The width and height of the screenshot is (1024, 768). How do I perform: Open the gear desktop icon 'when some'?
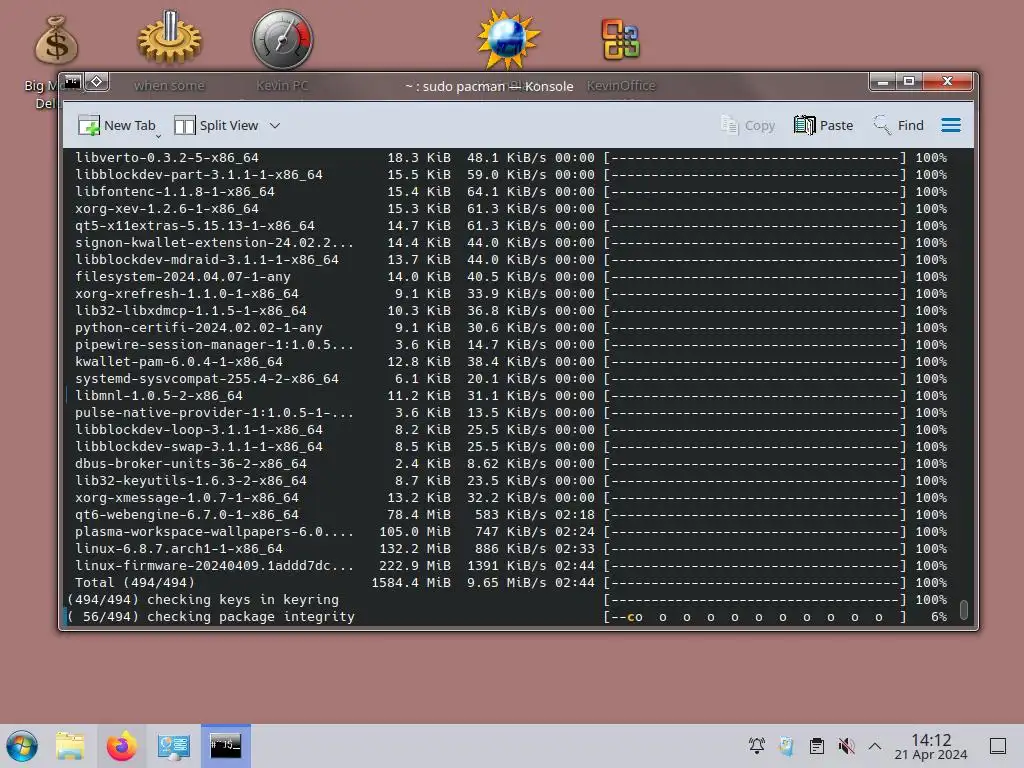(169, 39)
